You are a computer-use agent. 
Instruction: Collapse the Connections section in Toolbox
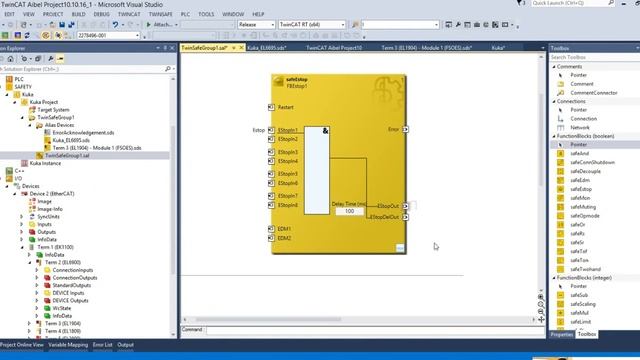(x=554, y=101)
